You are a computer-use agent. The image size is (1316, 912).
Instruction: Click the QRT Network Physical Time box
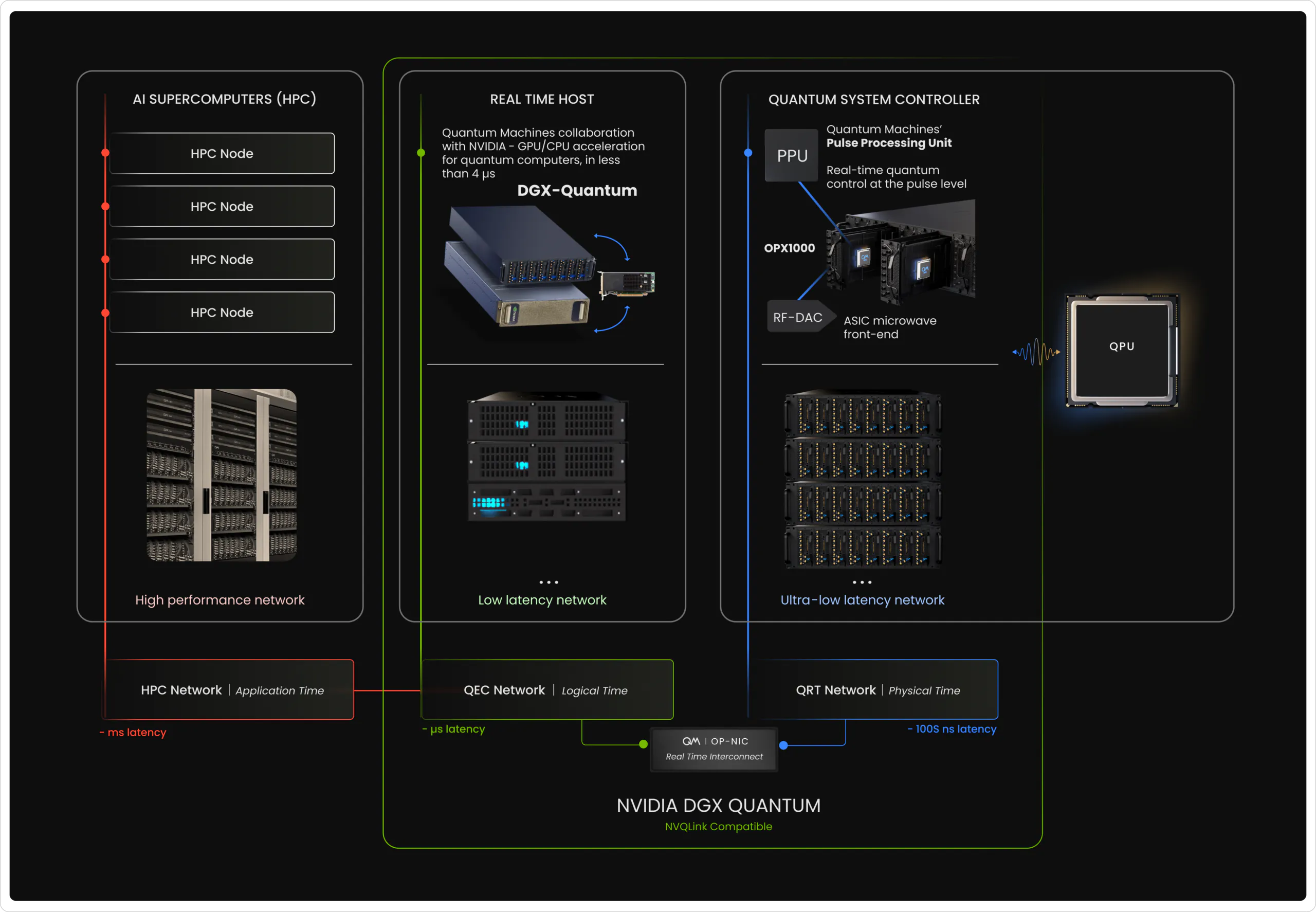tap(874, 690)
